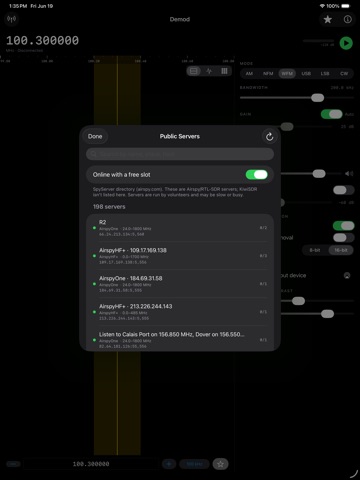This screenshot has height=480, width=360.
Task: Adjust the Bandwidth slider handle
Action: click(x=317, y=98)
